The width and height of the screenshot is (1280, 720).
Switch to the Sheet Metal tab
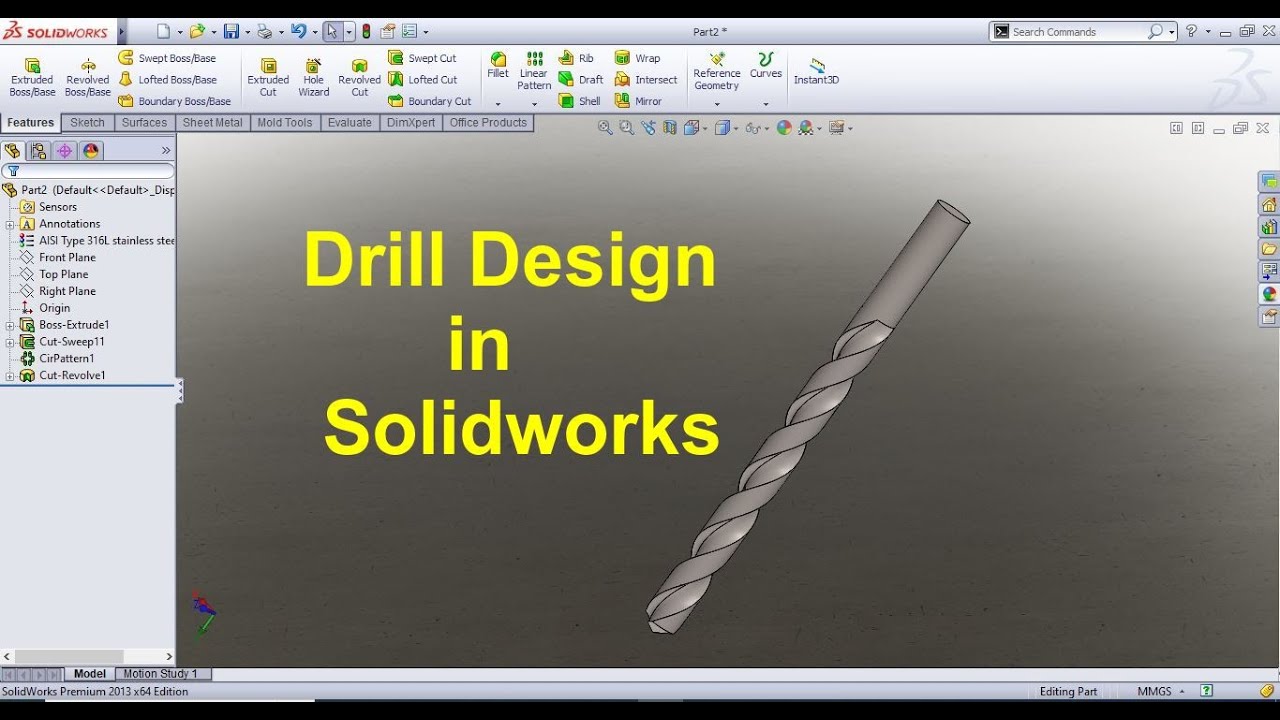pos(212,123)
